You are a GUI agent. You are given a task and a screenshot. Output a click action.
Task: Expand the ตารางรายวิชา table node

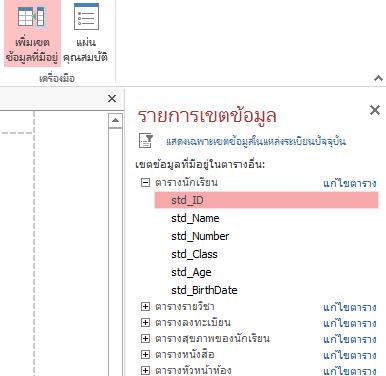[x=145, y=306]
